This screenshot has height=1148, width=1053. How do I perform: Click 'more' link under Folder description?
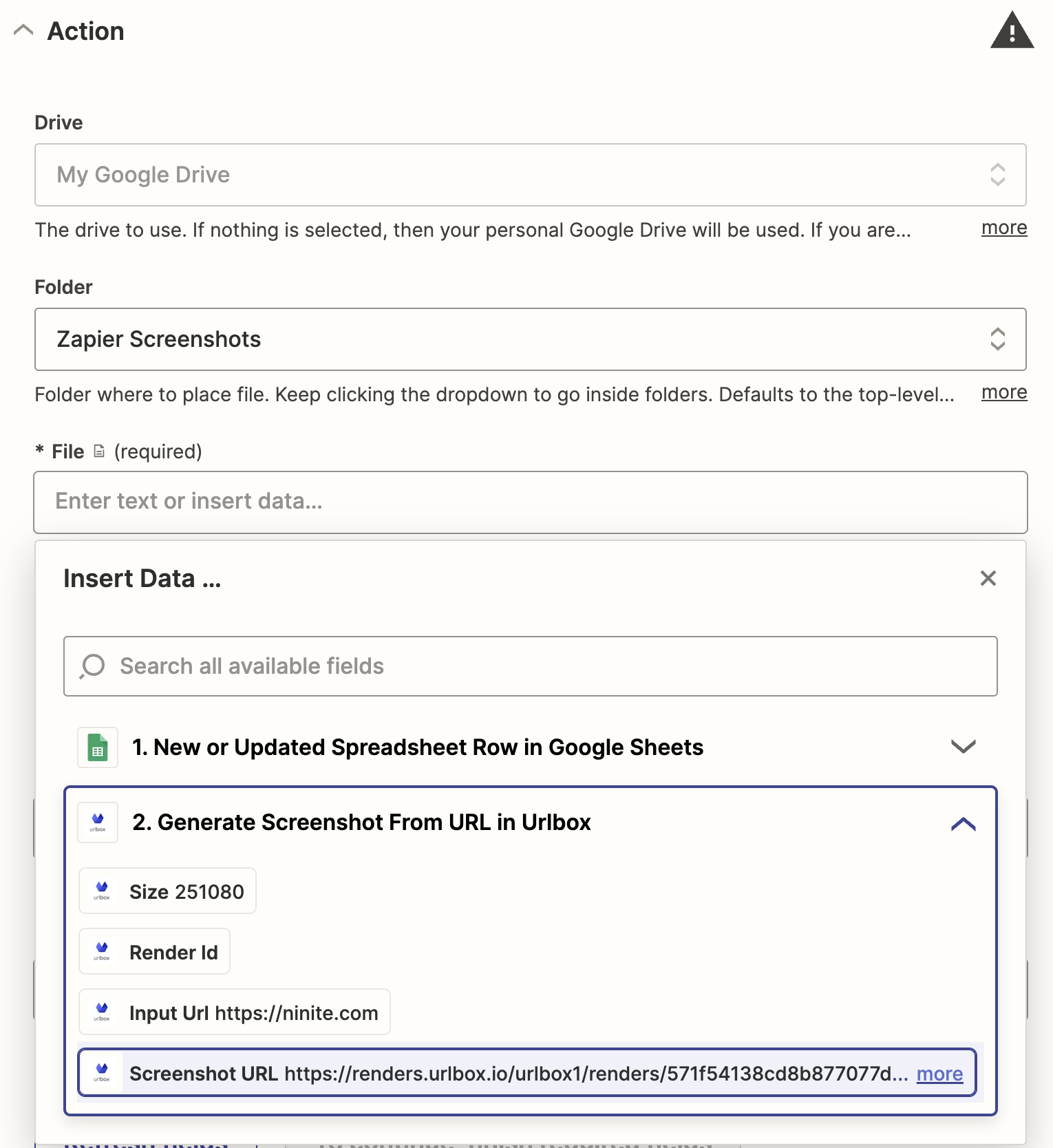[x=1003, y=392]
